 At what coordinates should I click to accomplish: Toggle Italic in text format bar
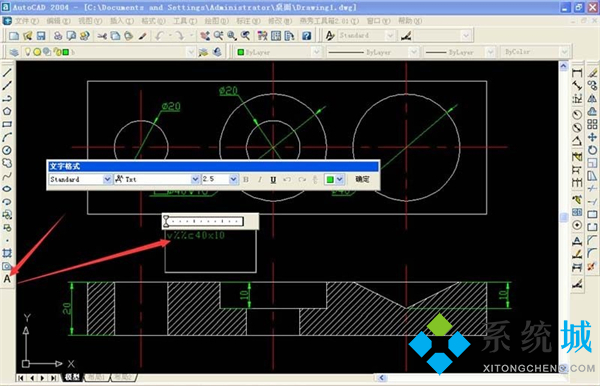259,179
